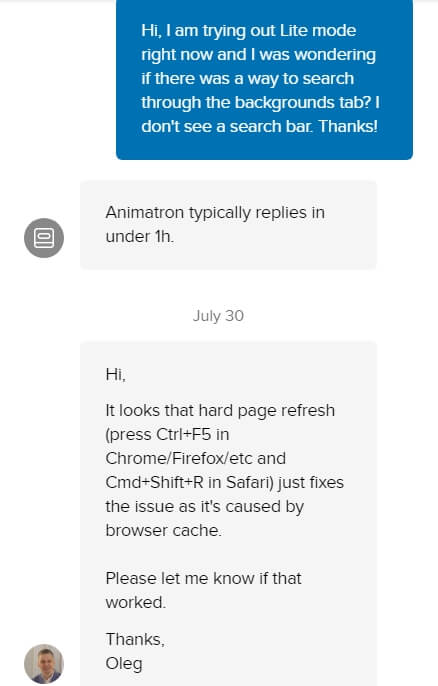438x686 pixels.
Task: Click the 'Chrome/Firefox/etc' text
Action: point(179,458)
